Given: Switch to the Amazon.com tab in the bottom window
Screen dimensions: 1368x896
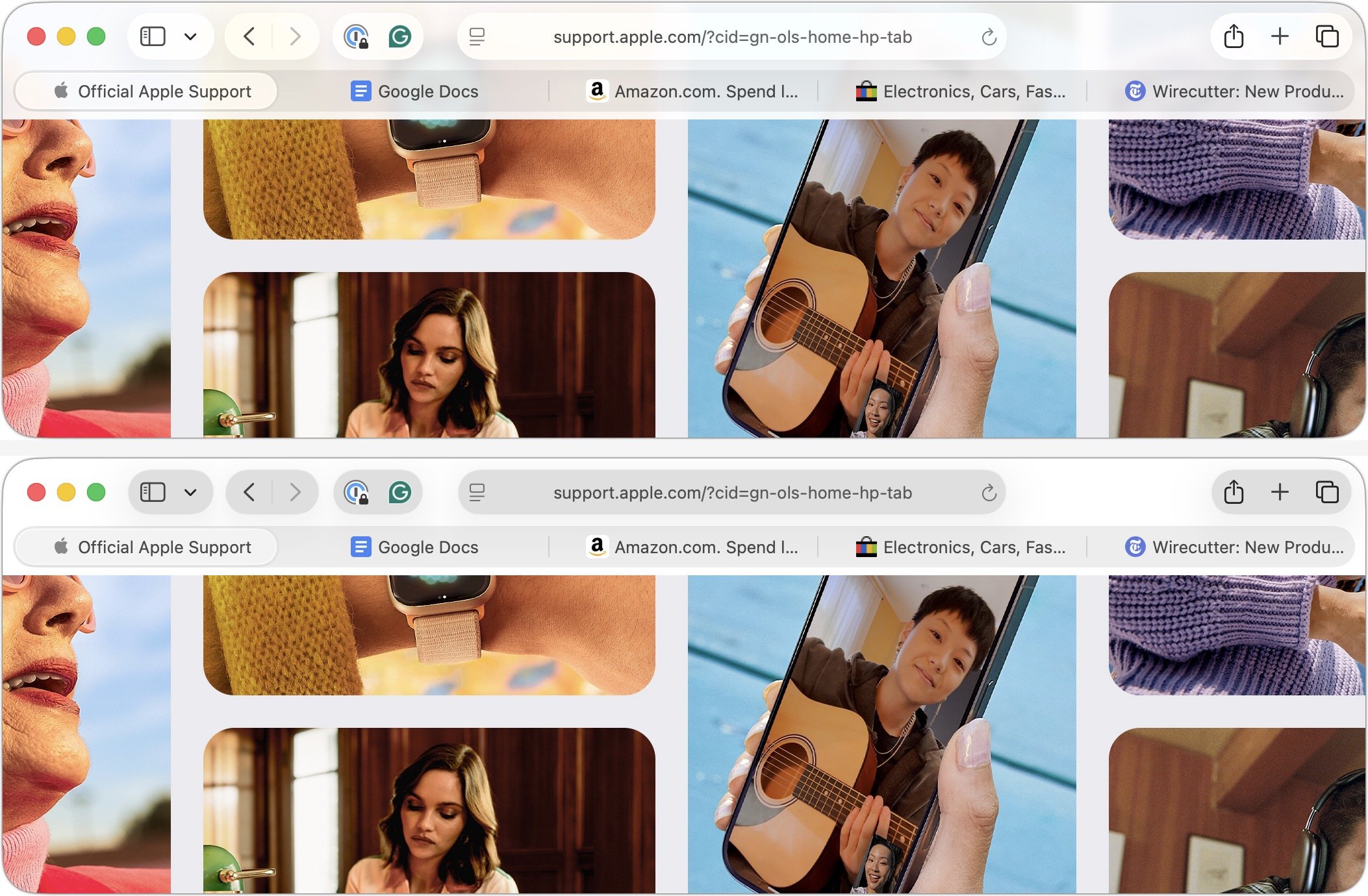Looking at the screenshot, I should (692, 547).
